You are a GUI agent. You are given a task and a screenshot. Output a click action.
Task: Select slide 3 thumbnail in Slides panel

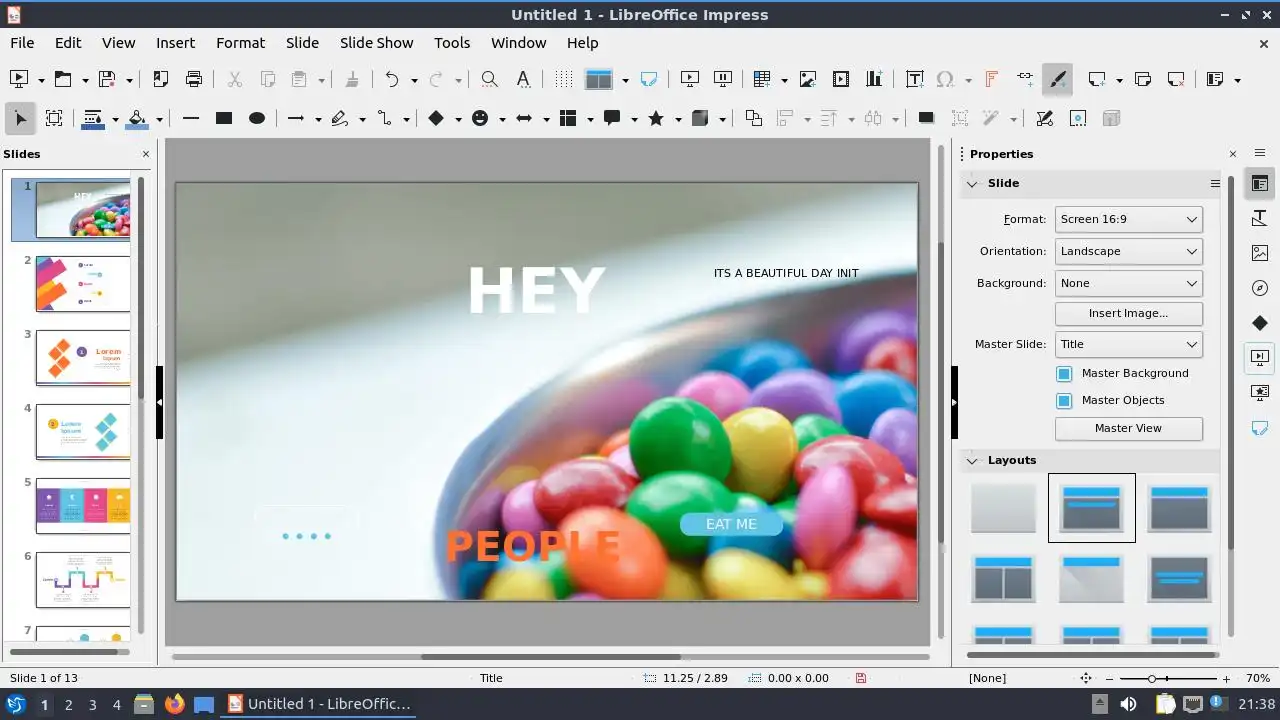(83, 357)
